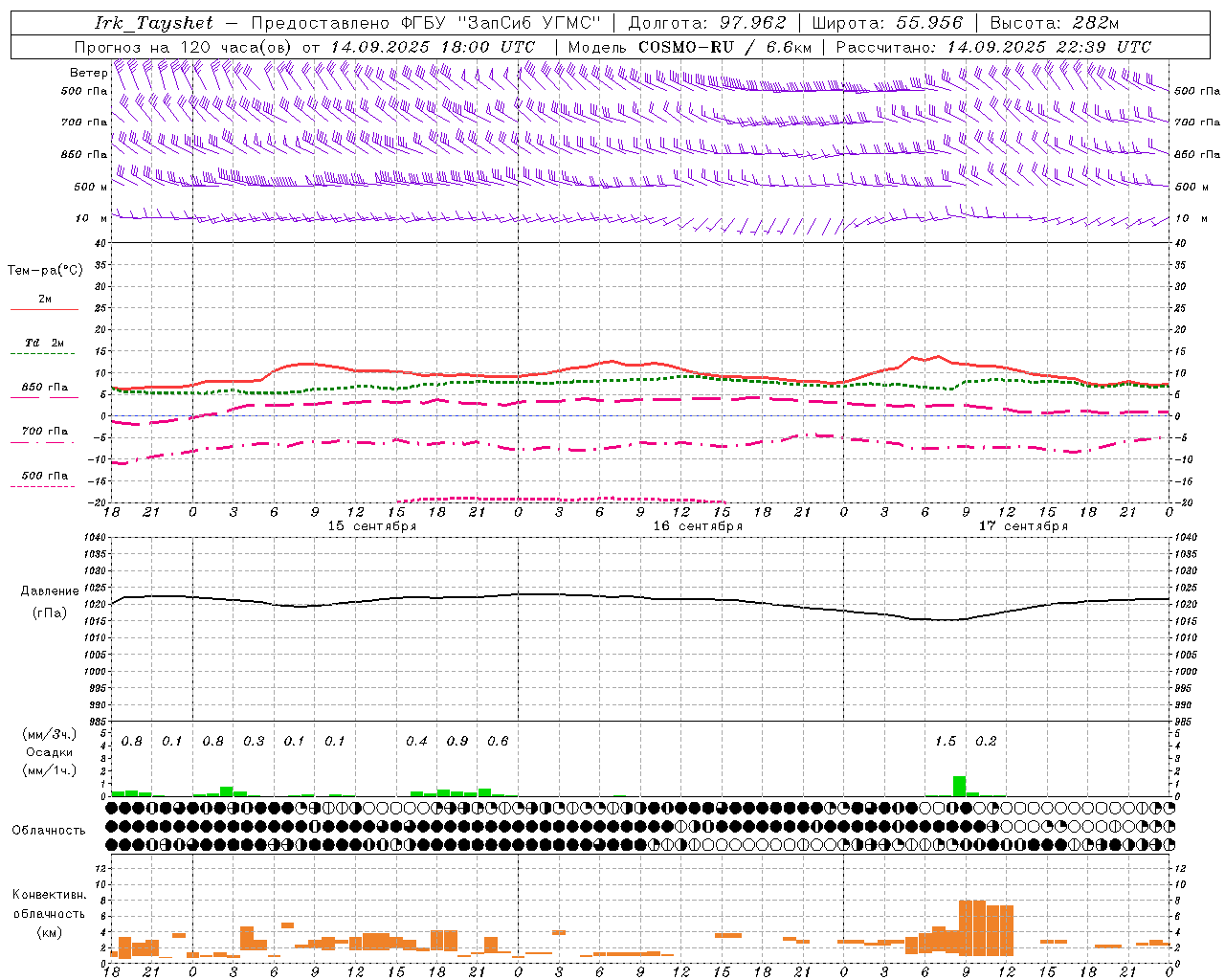Click the 0.6 precipitation total value
This screenshot has width=1225, height=980.
[x=498, y=742]
